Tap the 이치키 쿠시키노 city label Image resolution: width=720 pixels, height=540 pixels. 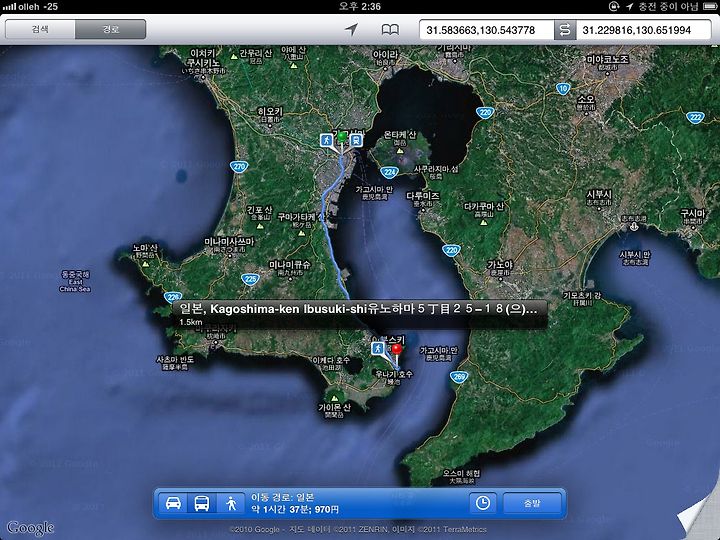(x=203, y=61)
